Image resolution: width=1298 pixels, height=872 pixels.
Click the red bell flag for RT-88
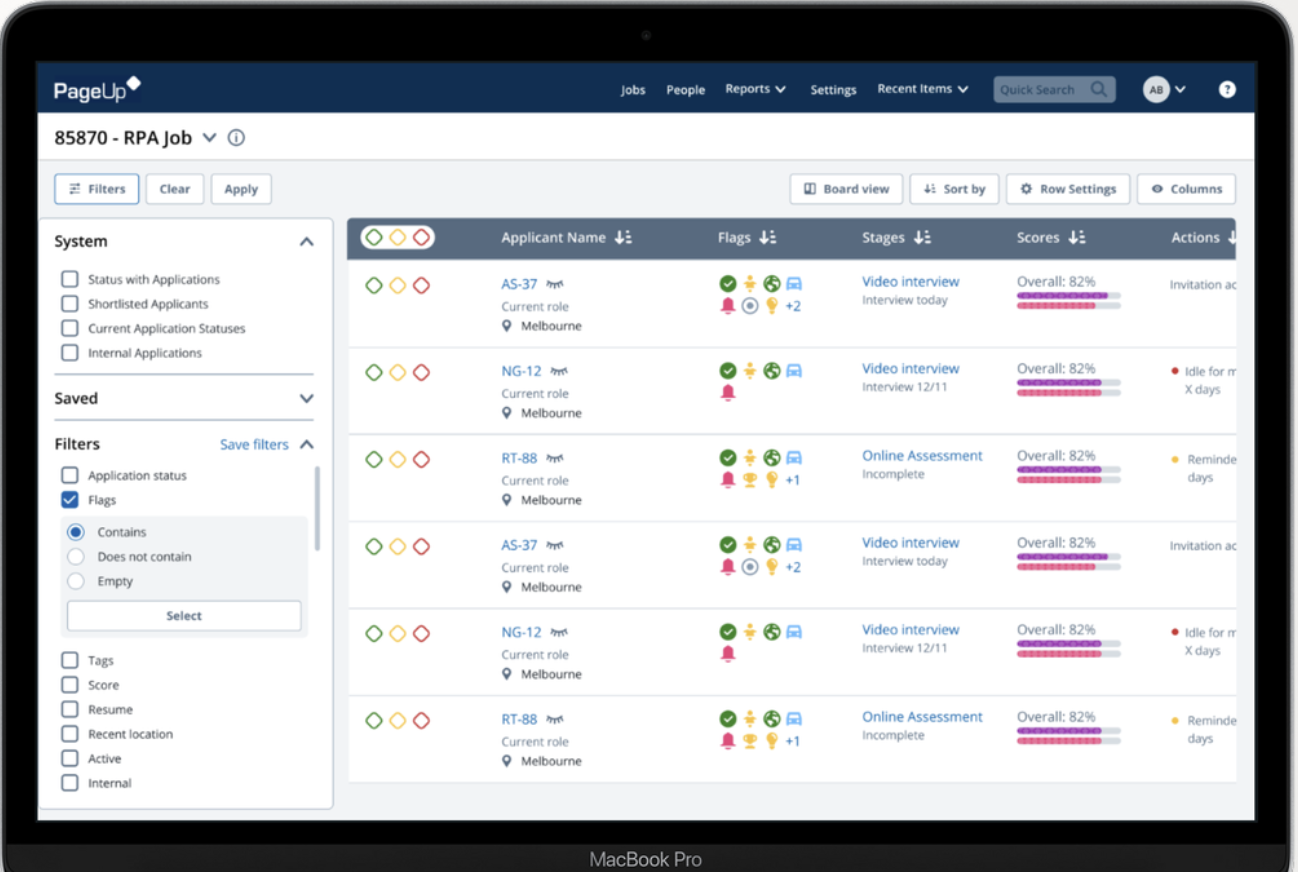click(728, 479)
